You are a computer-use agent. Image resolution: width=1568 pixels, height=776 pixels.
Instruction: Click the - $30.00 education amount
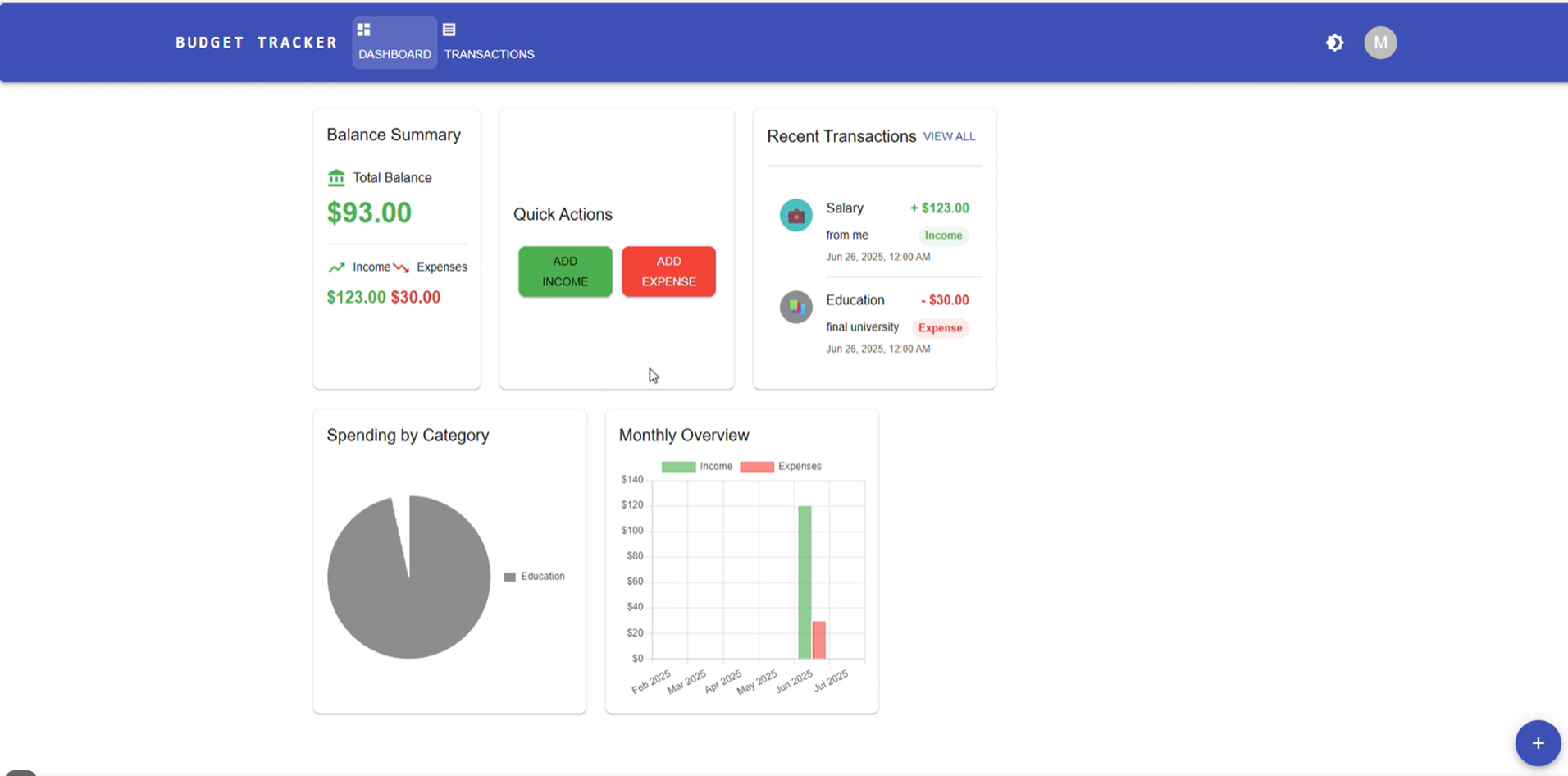tap(945, 300)
